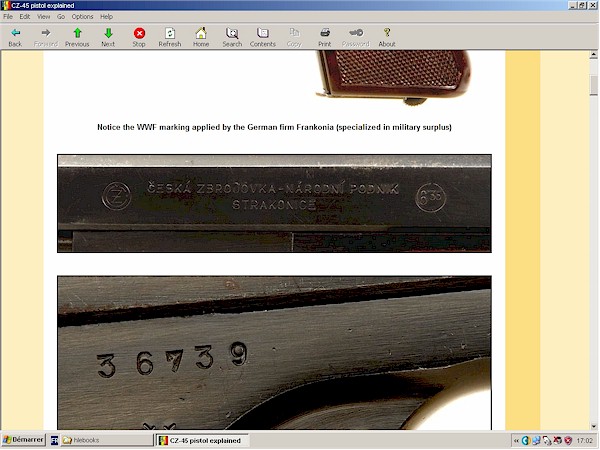
Task: Open the File menu
Action: coord(8,16)
